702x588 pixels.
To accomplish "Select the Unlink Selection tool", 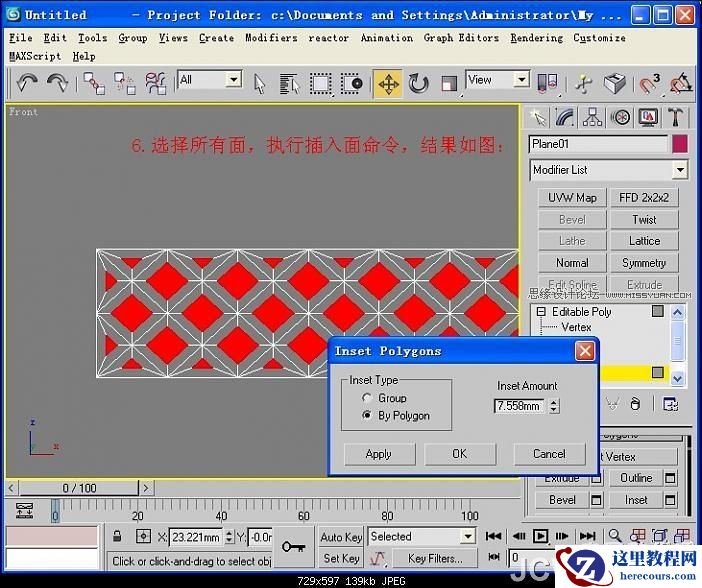I will click(x=124, y=83).
